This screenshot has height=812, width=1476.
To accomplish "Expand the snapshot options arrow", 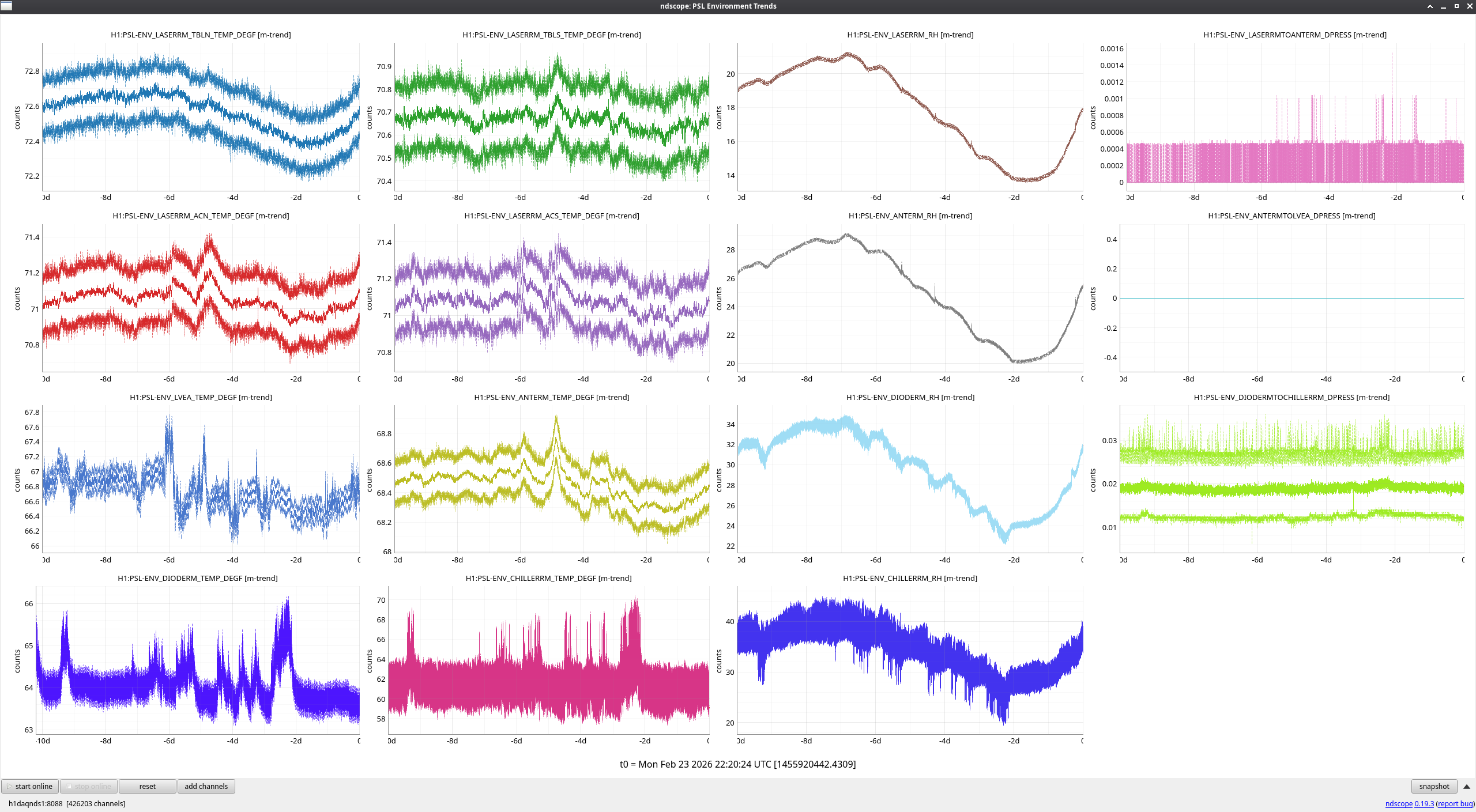I will point(1466,786).
